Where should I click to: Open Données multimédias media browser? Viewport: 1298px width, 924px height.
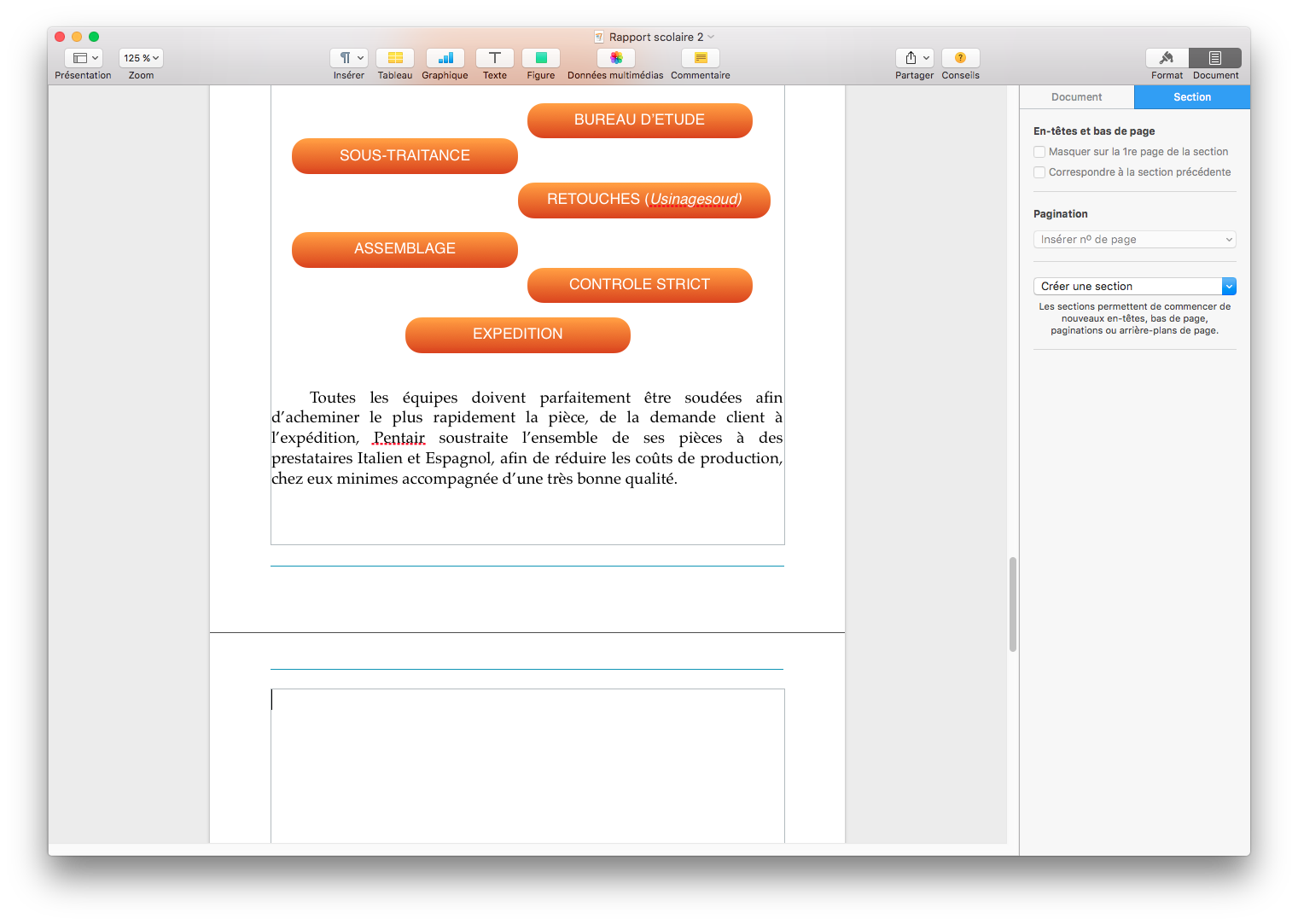click(x=615, y=58)
